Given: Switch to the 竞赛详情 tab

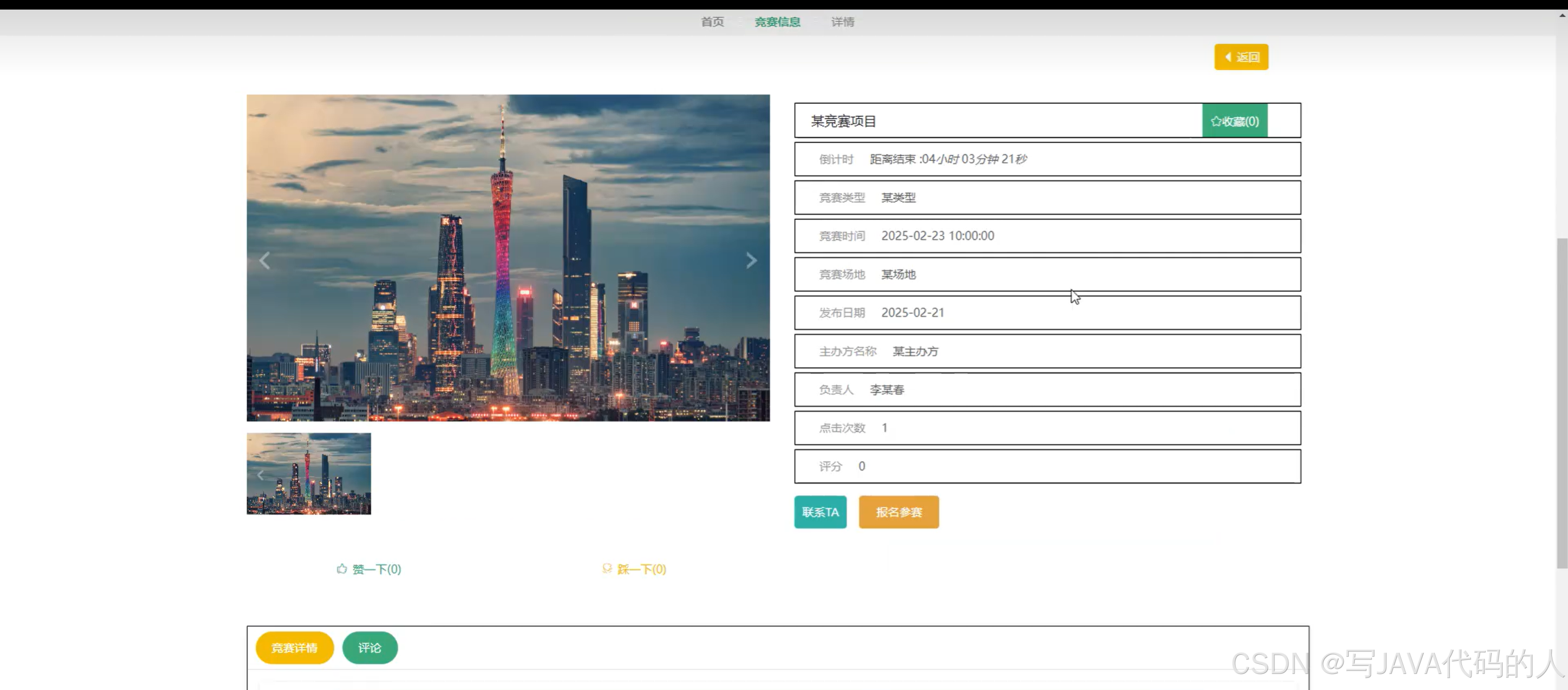Looking at the screenshot, I should point(294,647).
